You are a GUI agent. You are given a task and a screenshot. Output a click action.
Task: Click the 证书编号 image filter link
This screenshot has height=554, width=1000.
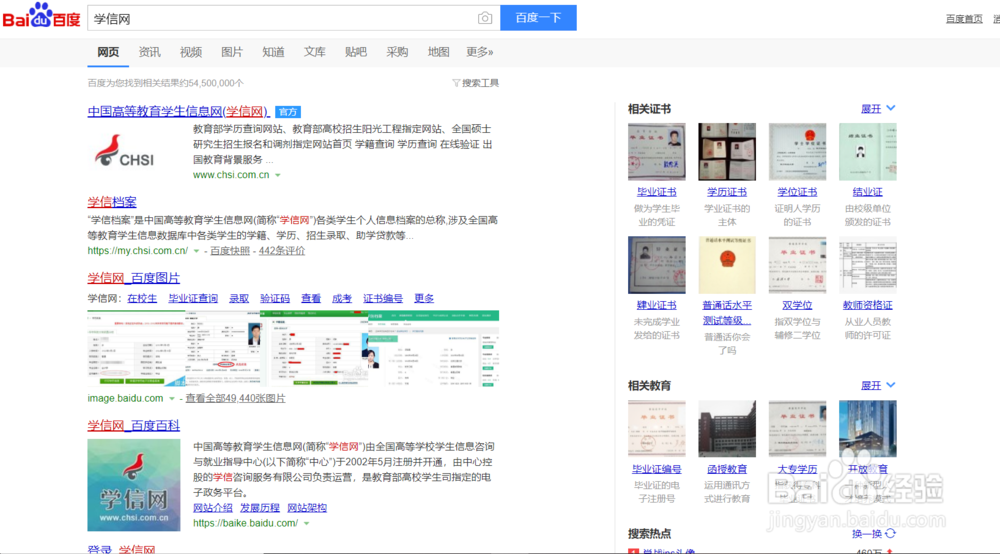coord(383,298)
